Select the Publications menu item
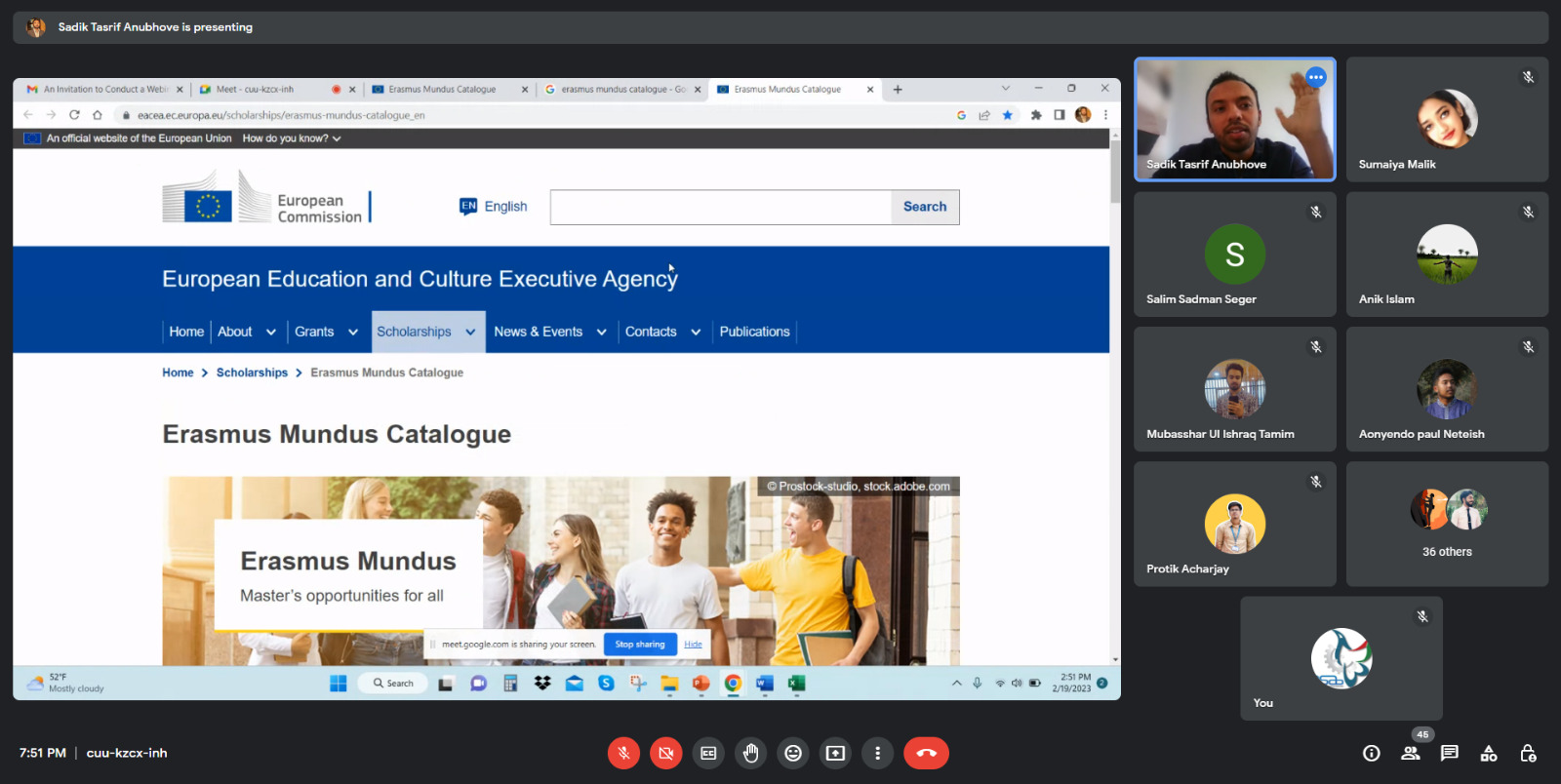1561x784 pixels. tap(754, 332)
